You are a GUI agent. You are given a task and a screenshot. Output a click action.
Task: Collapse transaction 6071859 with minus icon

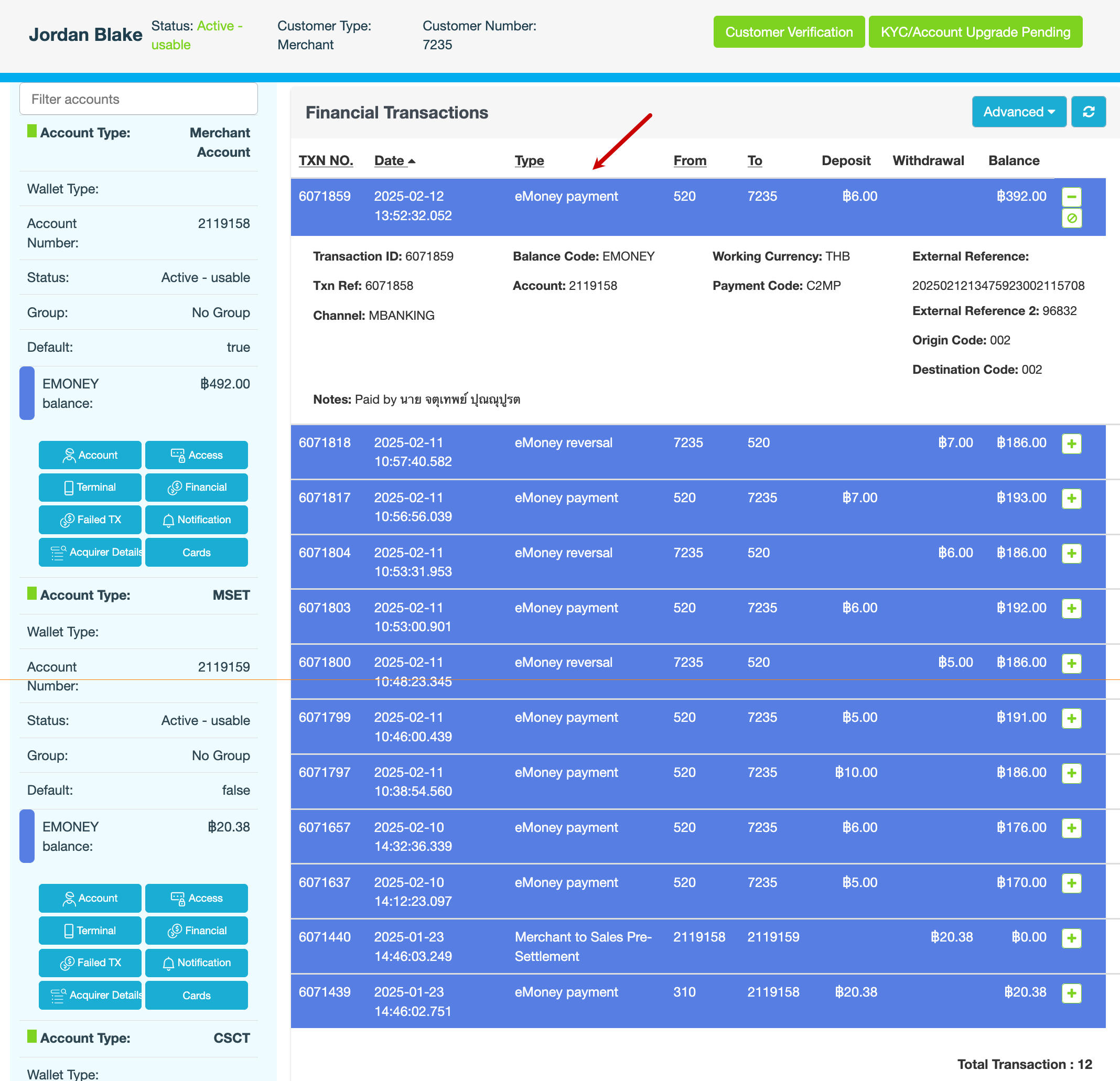pyautogui.click(x=1071, y=197)
